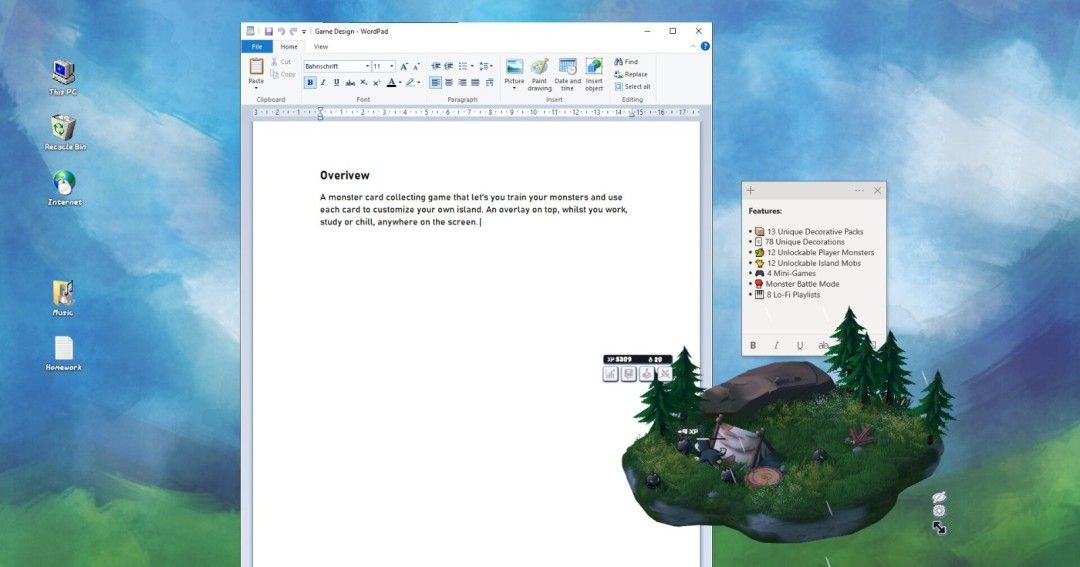
Task: Click Select all in Editing group
Action: click(x=632, y=87)
